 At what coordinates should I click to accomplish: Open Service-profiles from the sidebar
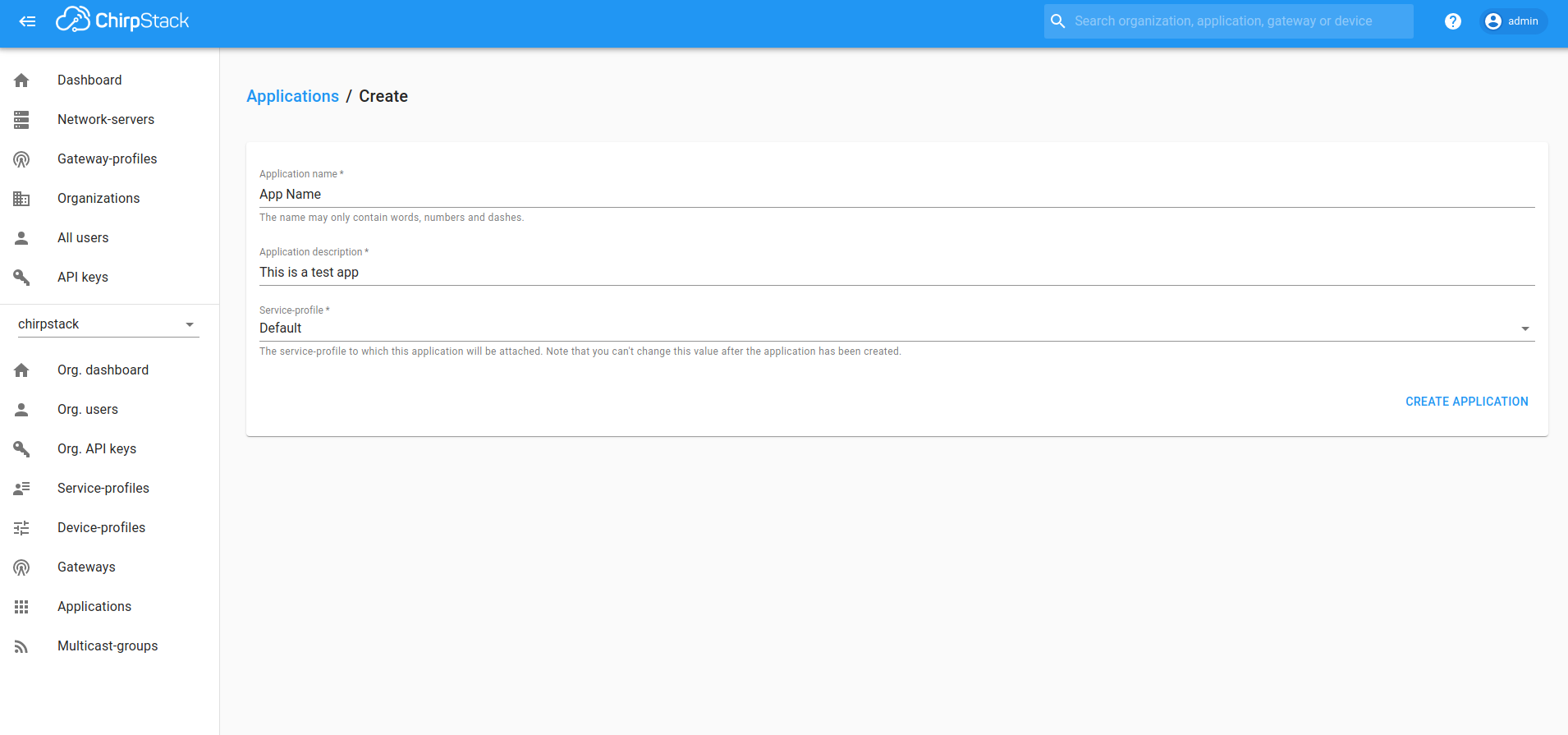103,489
